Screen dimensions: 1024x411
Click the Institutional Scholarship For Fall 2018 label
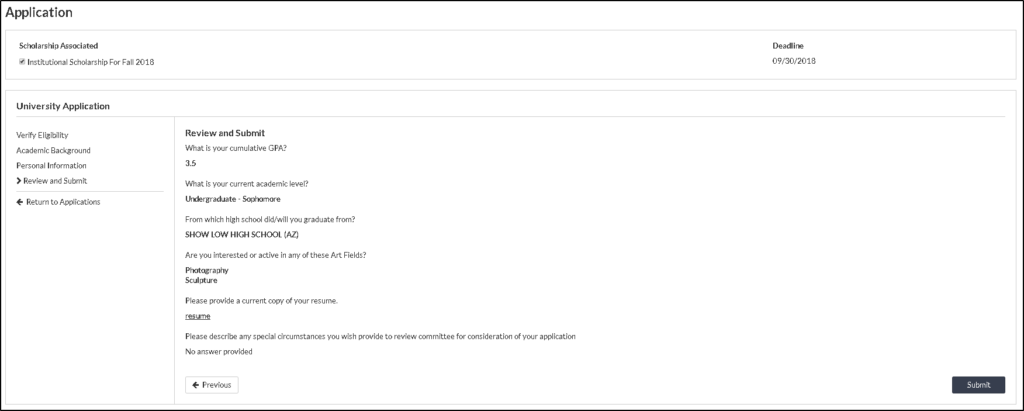click(x=91, y=62)
